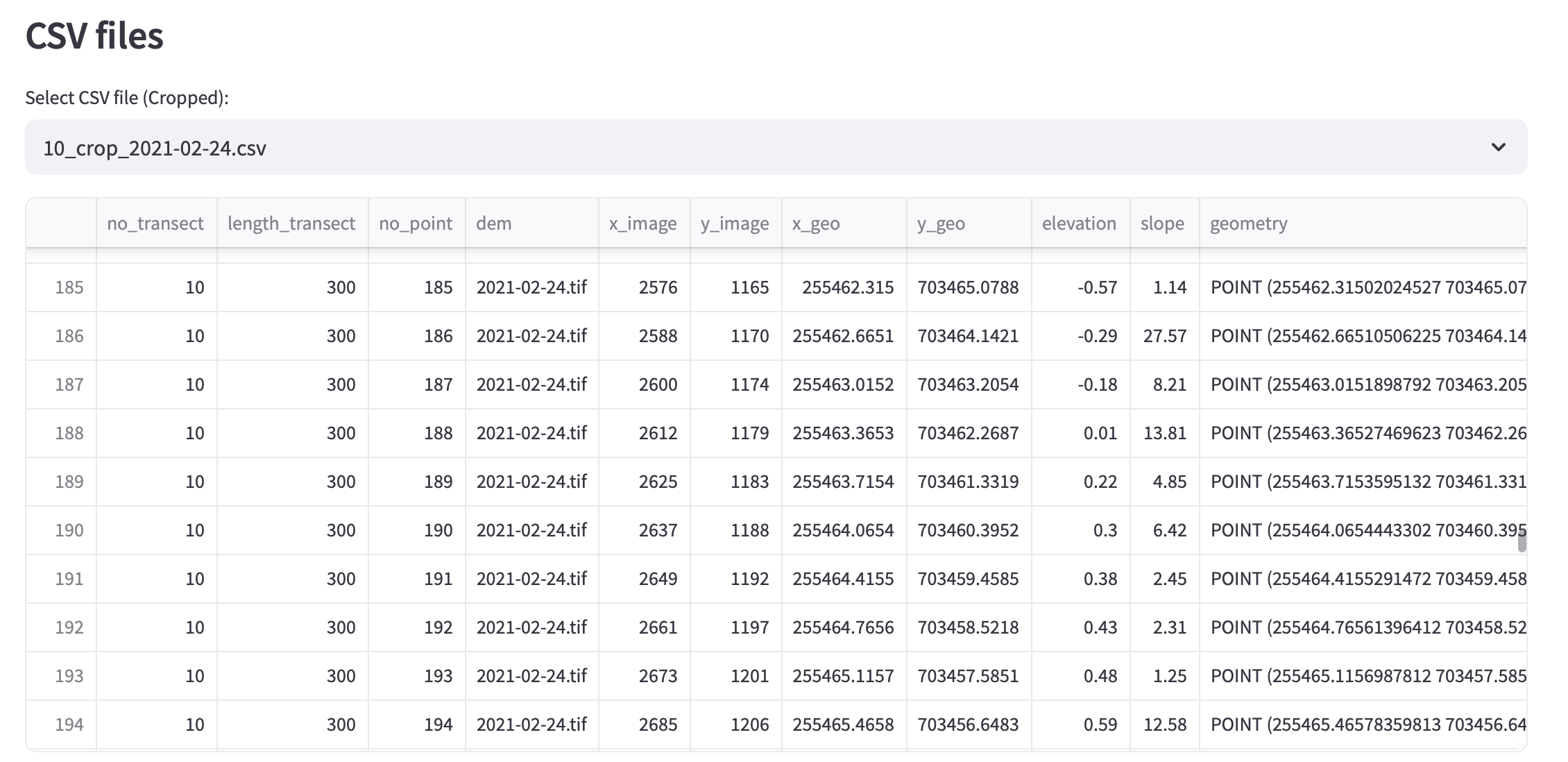Select row index 194
The image size is (1568, 762).
click(61, 725)
